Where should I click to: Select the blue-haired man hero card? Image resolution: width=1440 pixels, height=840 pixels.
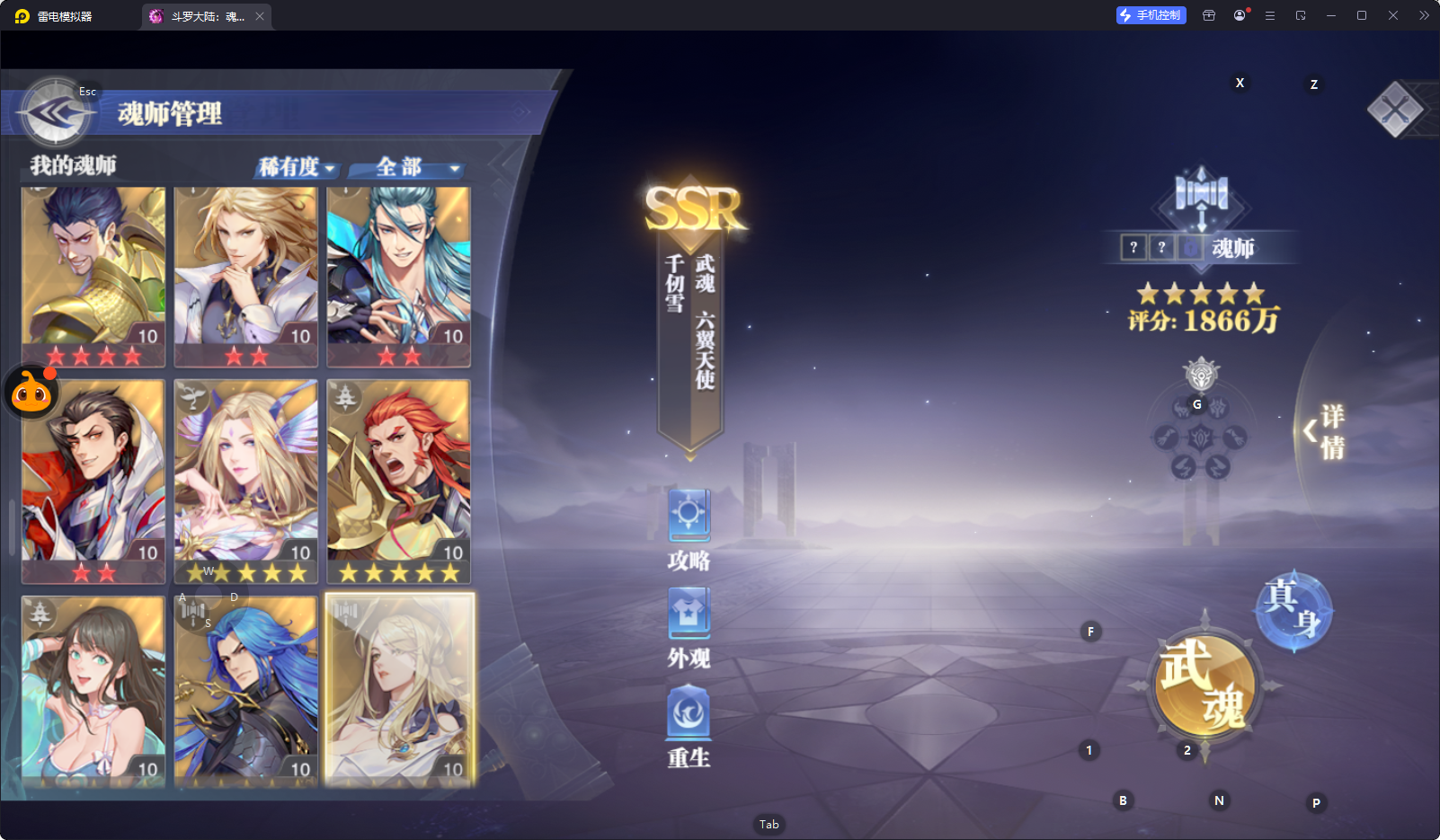(x=246, y=690)
